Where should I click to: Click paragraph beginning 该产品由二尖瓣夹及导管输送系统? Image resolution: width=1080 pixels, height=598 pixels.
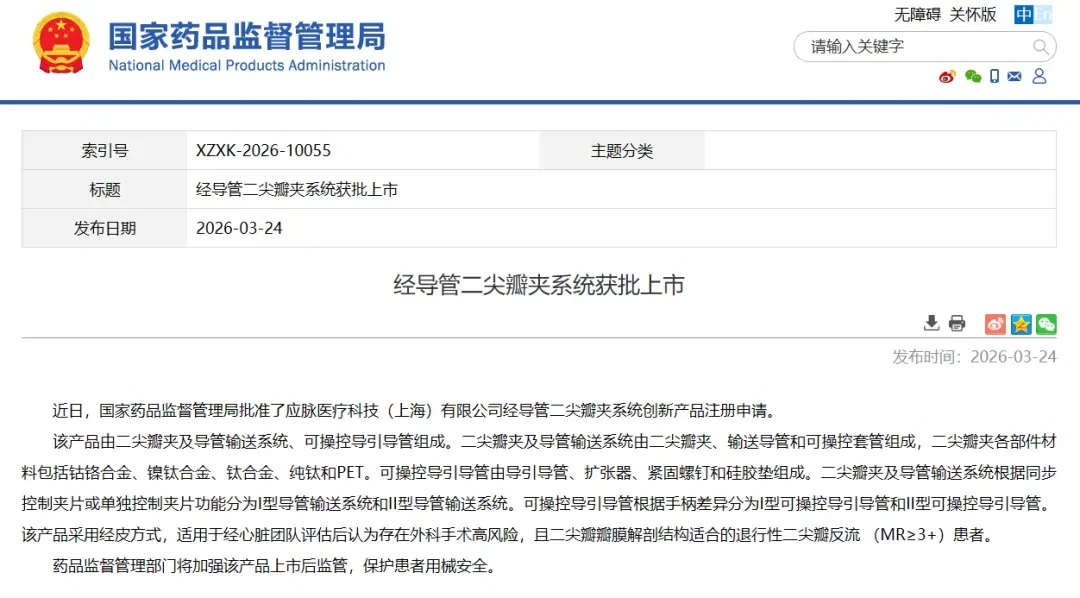click(539, 488)
